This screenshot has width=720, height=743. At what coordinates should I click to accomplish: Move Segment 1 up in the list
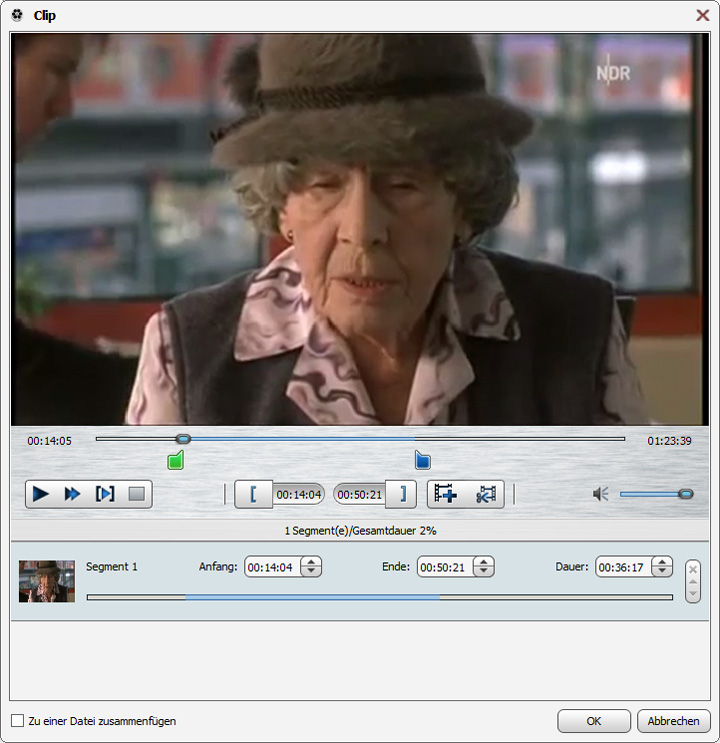click(693, 582)
